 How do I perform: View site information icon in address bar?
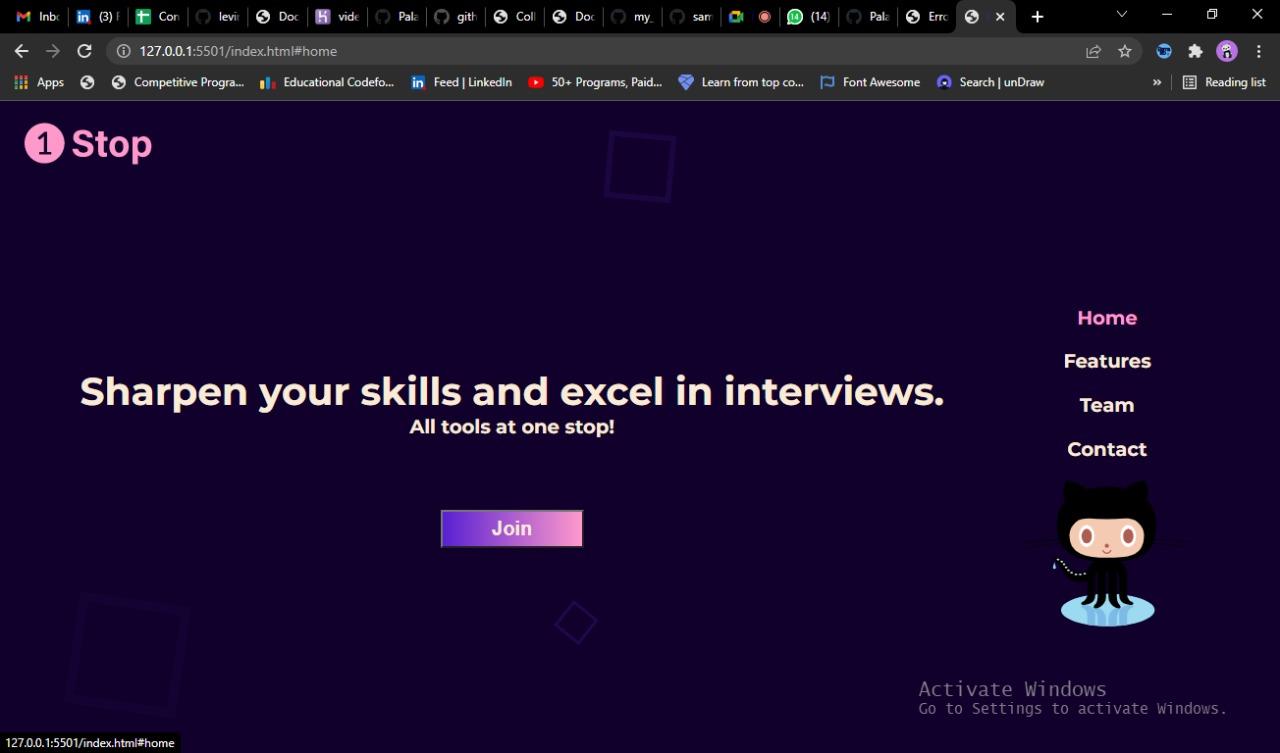123,51
